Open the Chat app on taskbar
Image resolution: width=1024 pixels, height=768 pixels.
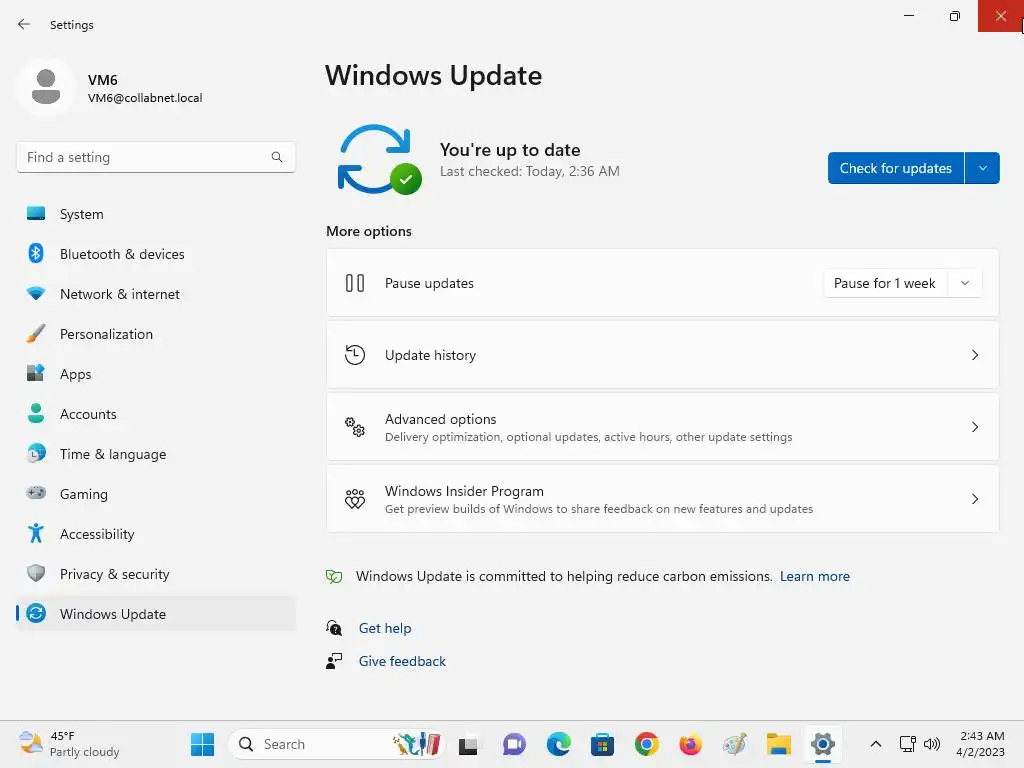click(x=514, y=744)
